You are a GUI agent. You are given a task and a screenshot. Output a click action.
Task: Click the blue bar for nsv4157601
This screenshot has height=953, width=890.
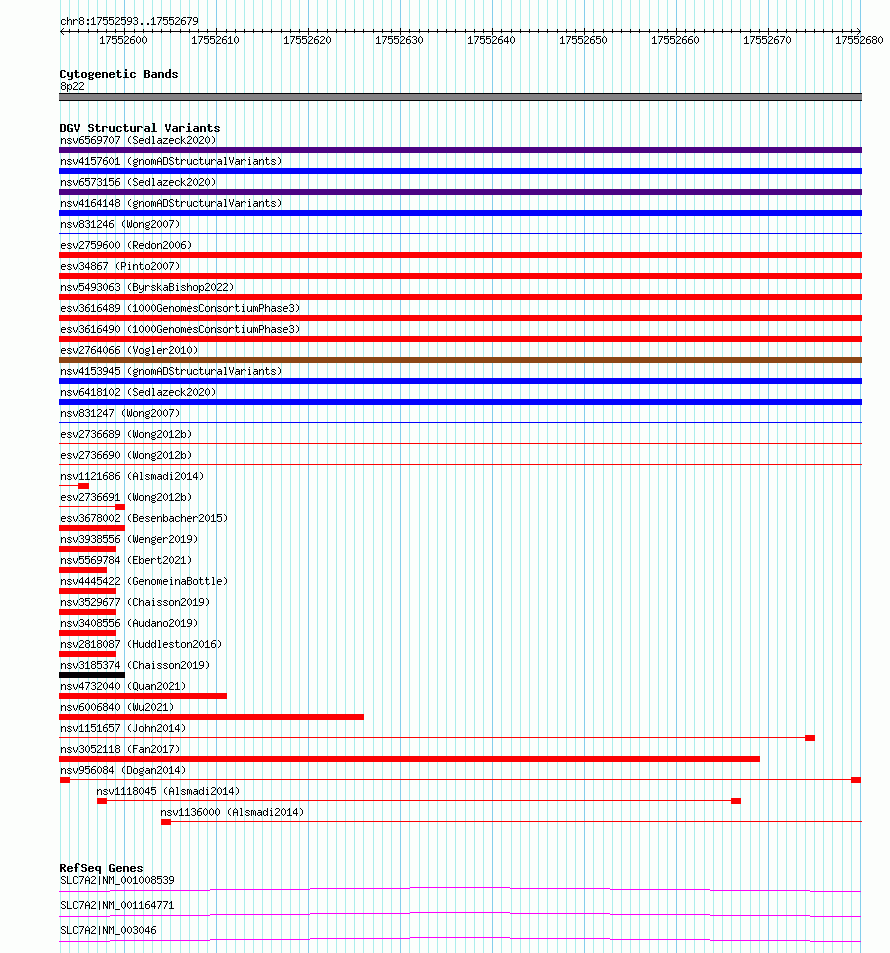460,171
